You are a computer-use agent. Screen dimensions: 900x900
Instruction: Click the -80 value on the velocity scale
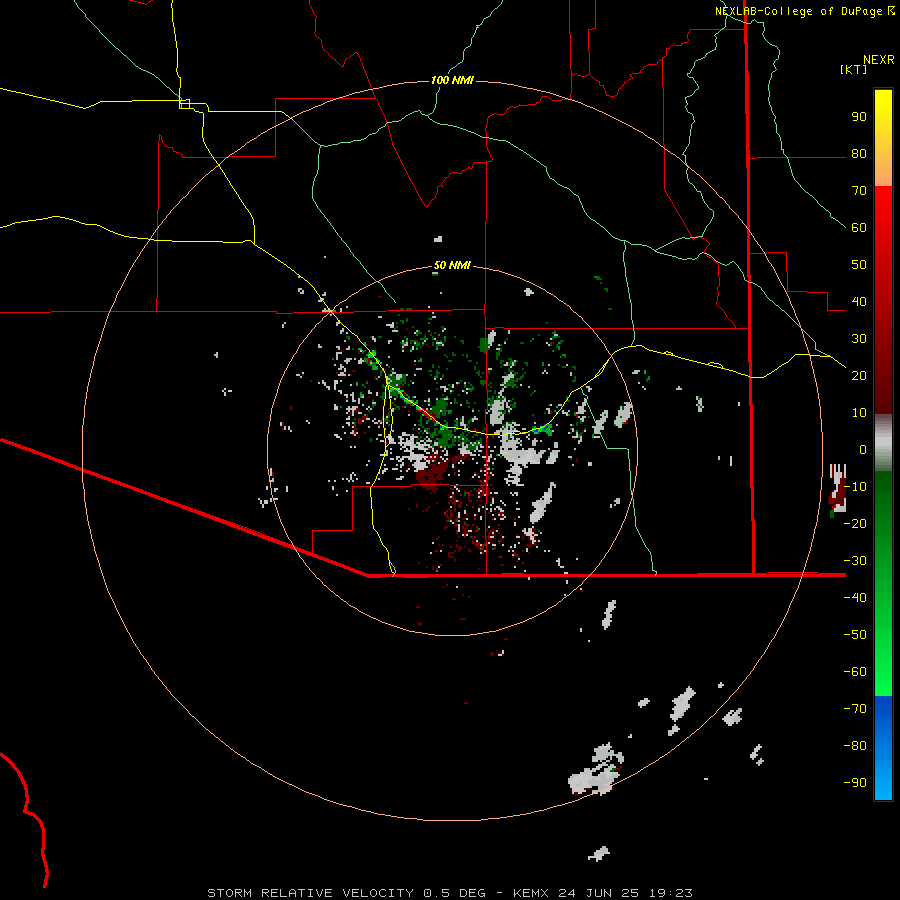pyautogui.click(x=855, y=746)
